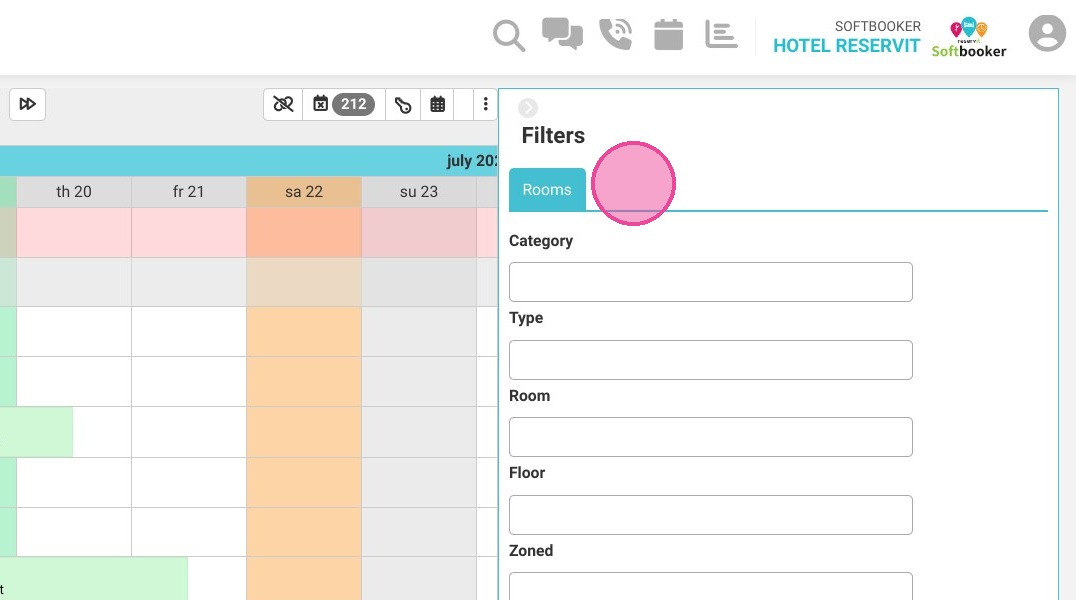Click HOTEL RESERVIT title link

846,46
